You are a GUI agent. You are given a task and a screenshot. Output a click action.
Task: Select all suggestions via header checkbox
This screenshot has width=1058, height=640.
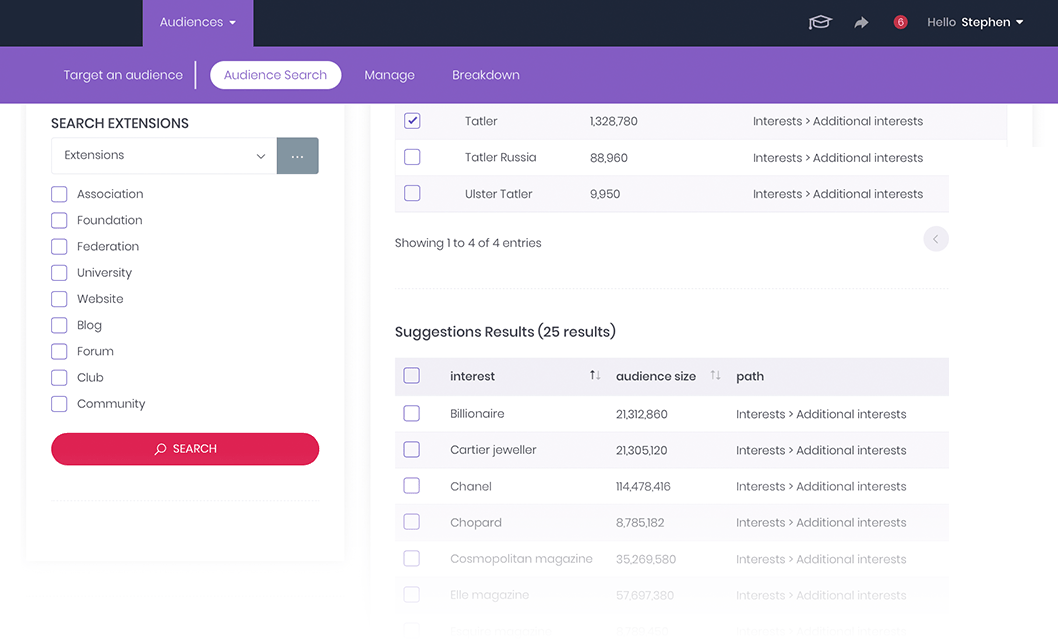point(412,376)
